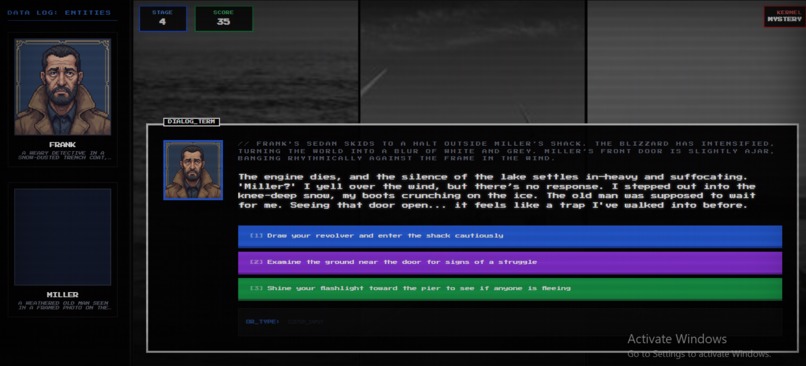Image resolution: width=806 pixels, height=366 pixels.
Task: Click the FRANK name label
Action: pyautogui.click(x=63, y=144)
